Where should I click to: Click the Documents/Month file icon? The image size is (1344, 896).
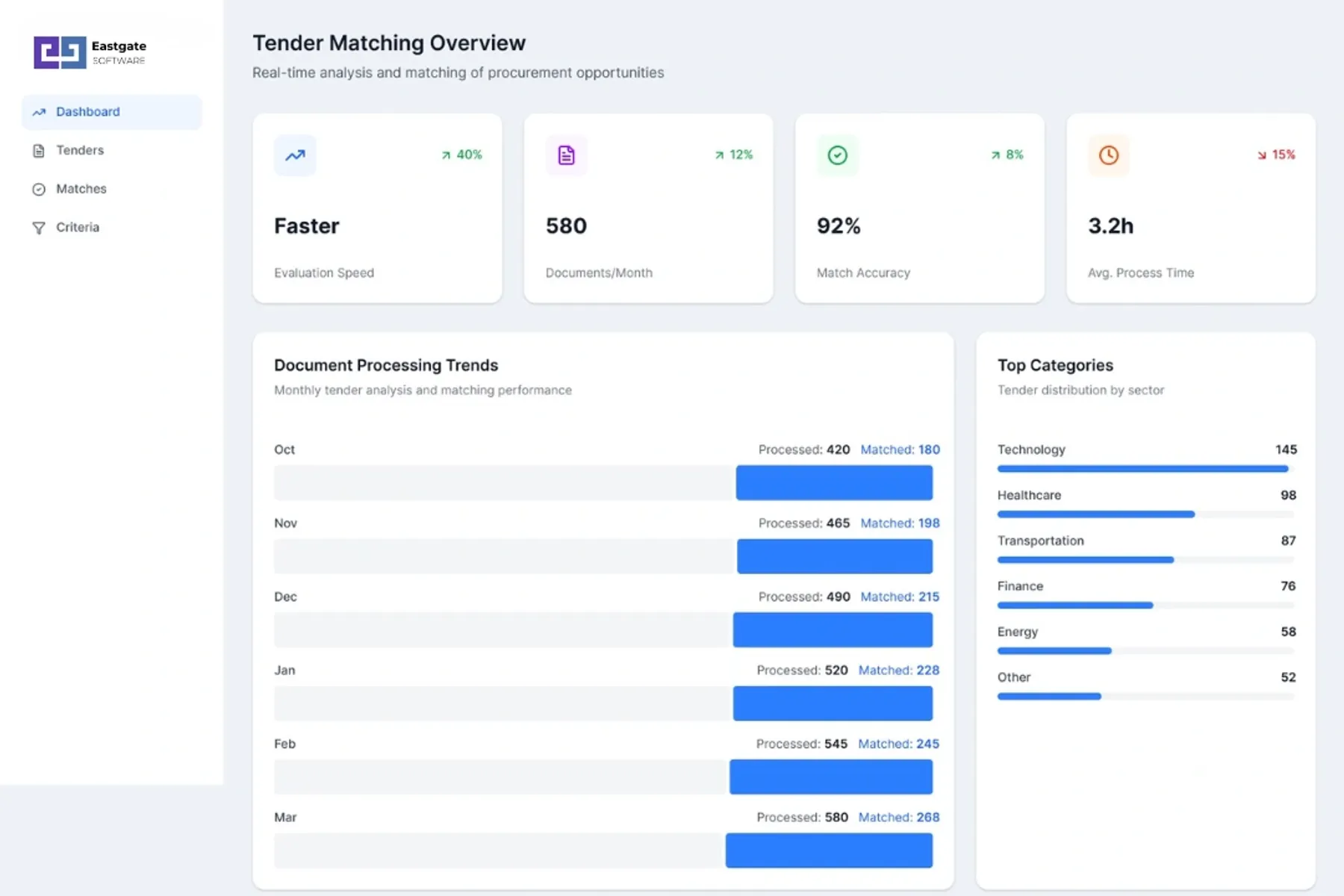(567, 155)
